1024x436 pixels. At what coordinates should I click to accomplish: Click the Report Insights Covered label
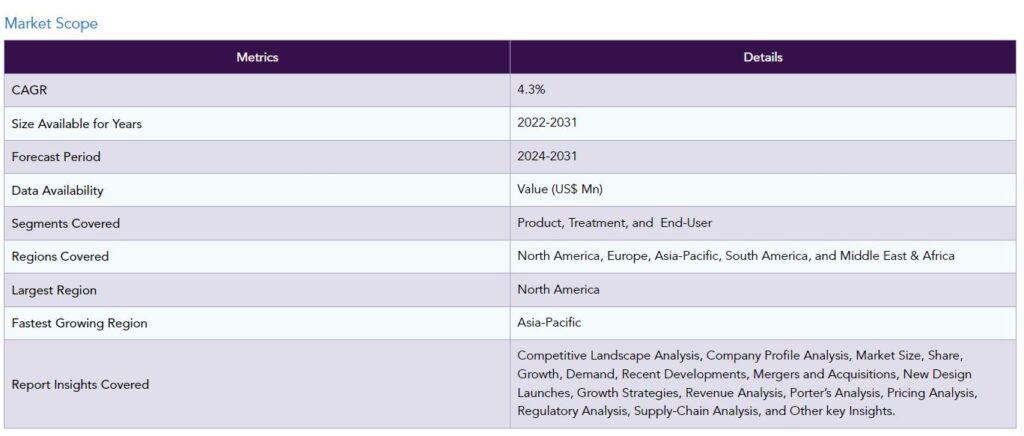(x=80, y=384)
